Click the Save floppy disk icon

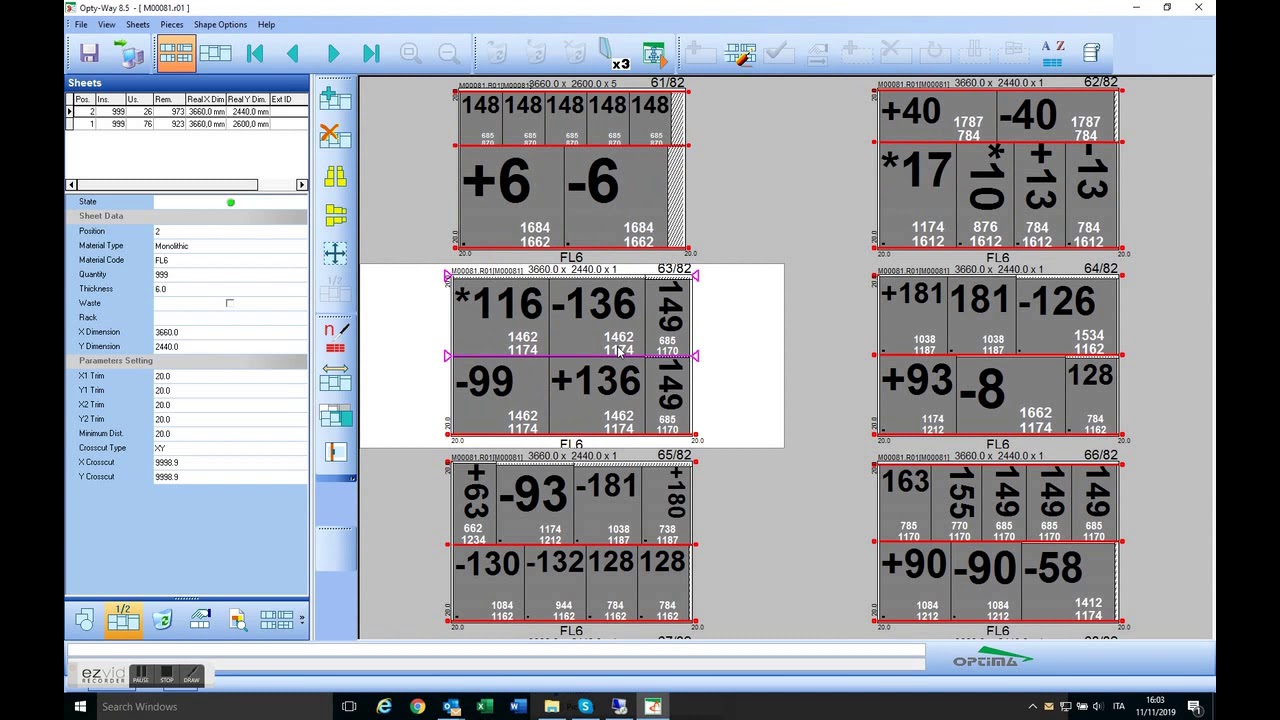pos(89,53)
